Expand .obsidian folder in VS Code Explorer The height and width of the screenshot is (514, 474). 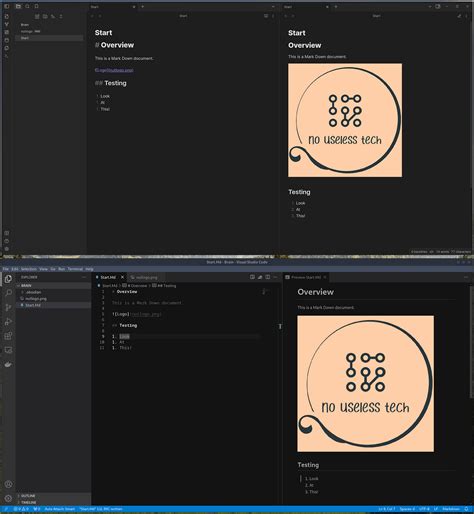[53, 292]
